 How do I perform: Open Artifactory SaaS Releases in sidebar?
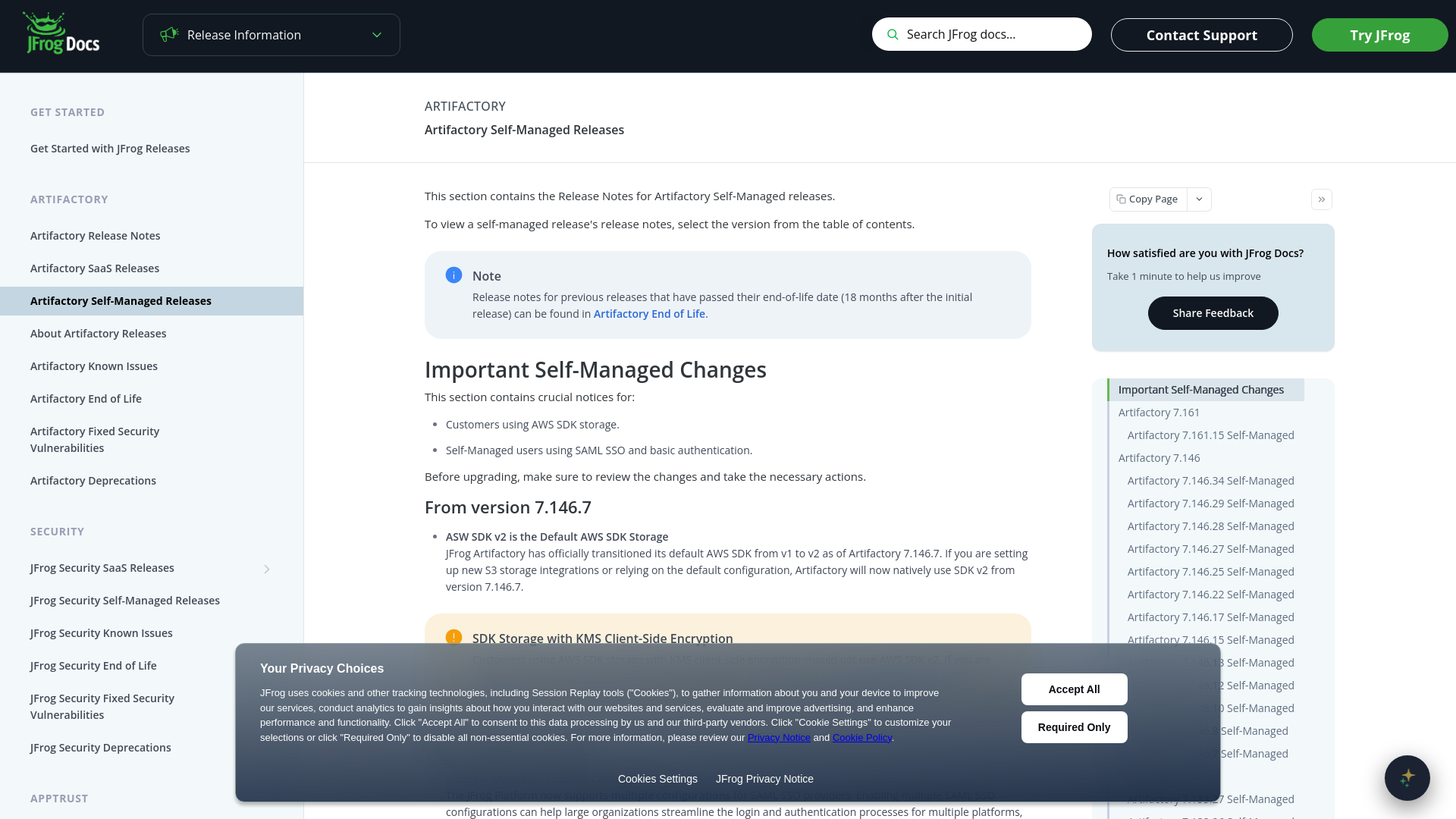95,268
